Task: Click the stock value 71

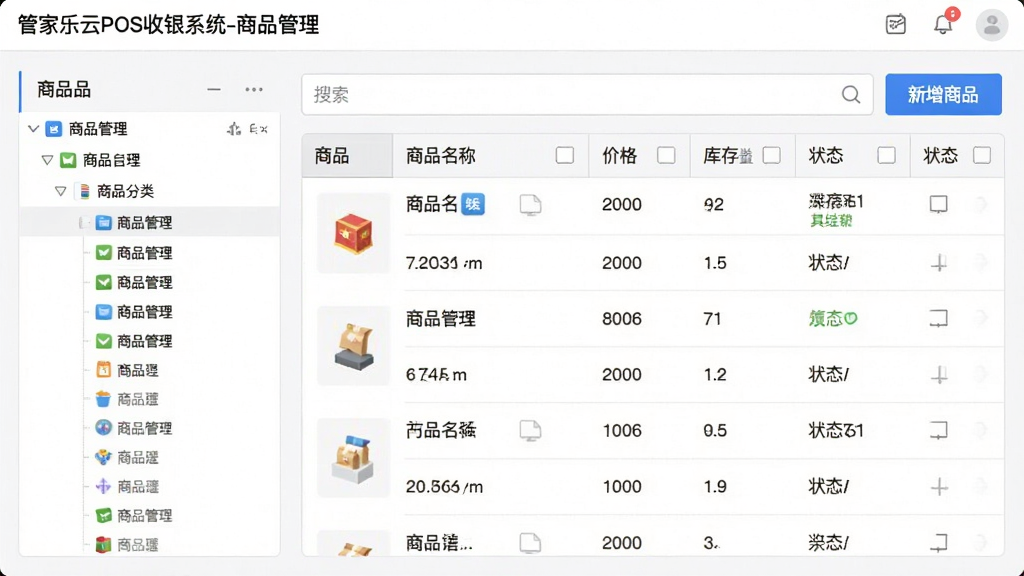Action: click(712, 319)
